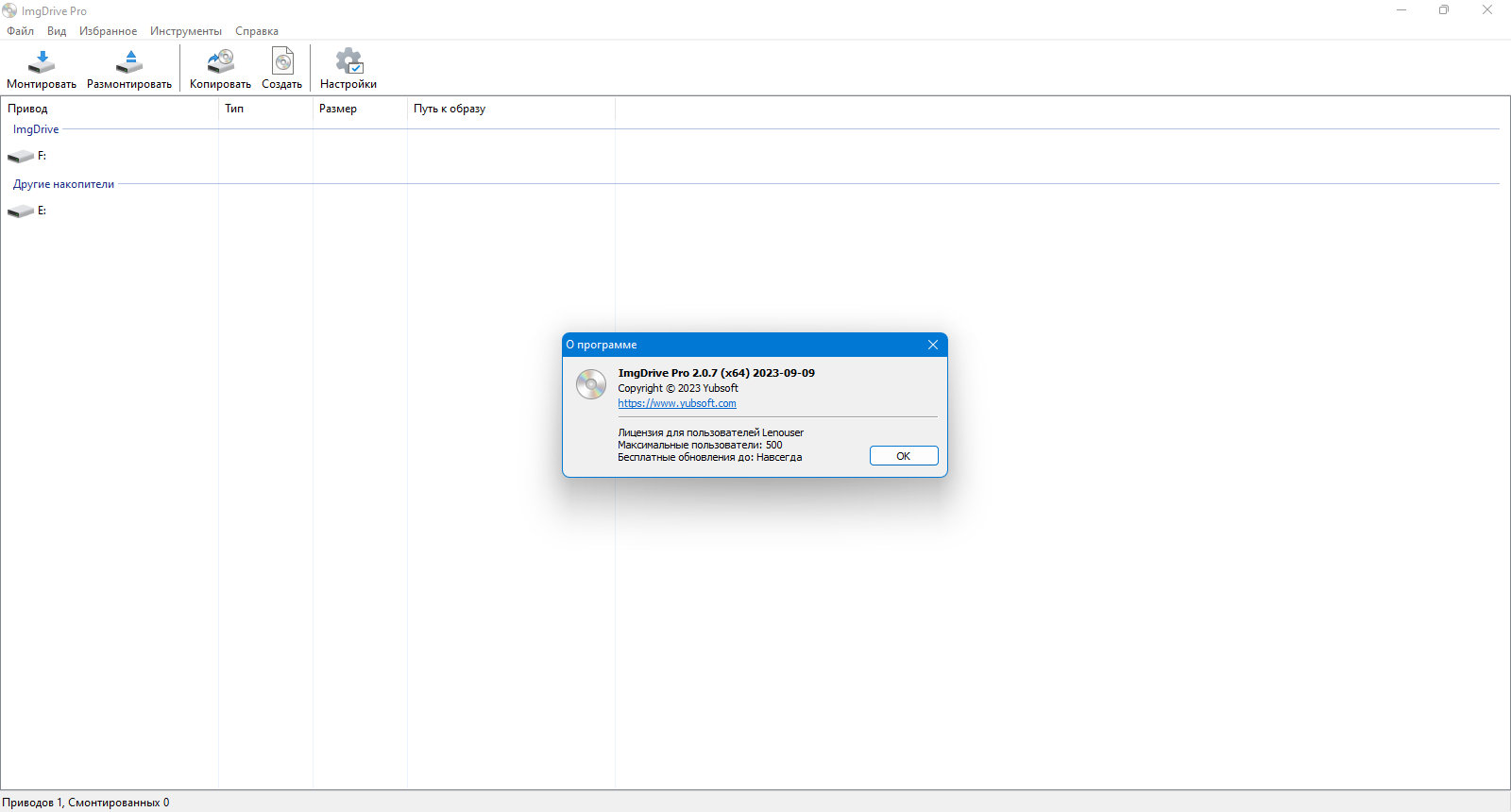
Task: Click the Лицензия для пользователей Lenouser text
Action: pyautogui.click(x=711, y=432)
